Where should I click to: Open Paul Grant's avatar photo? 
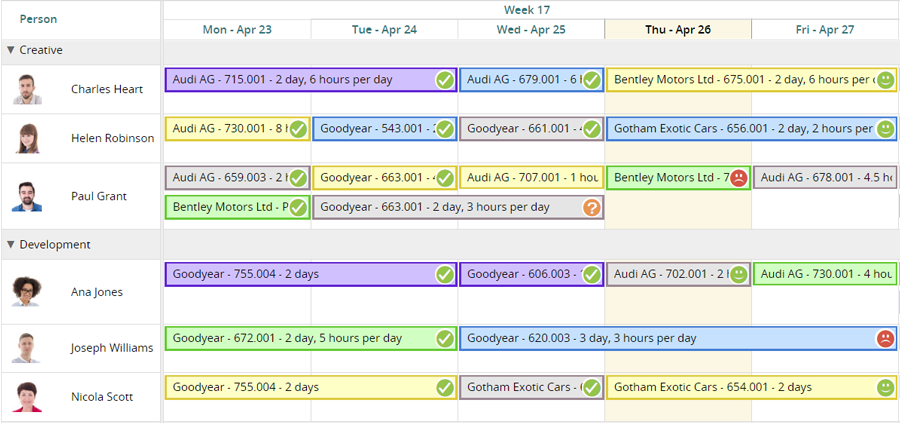tap(27, 196)
